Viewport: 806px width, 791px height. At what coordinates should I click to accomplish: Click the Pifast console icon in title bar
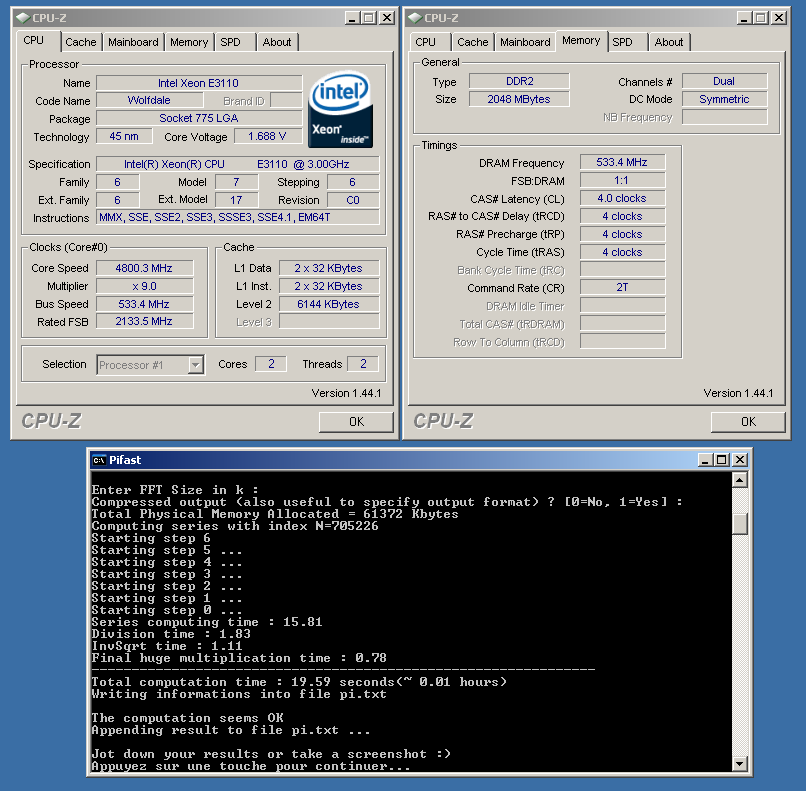pos(99,460)
